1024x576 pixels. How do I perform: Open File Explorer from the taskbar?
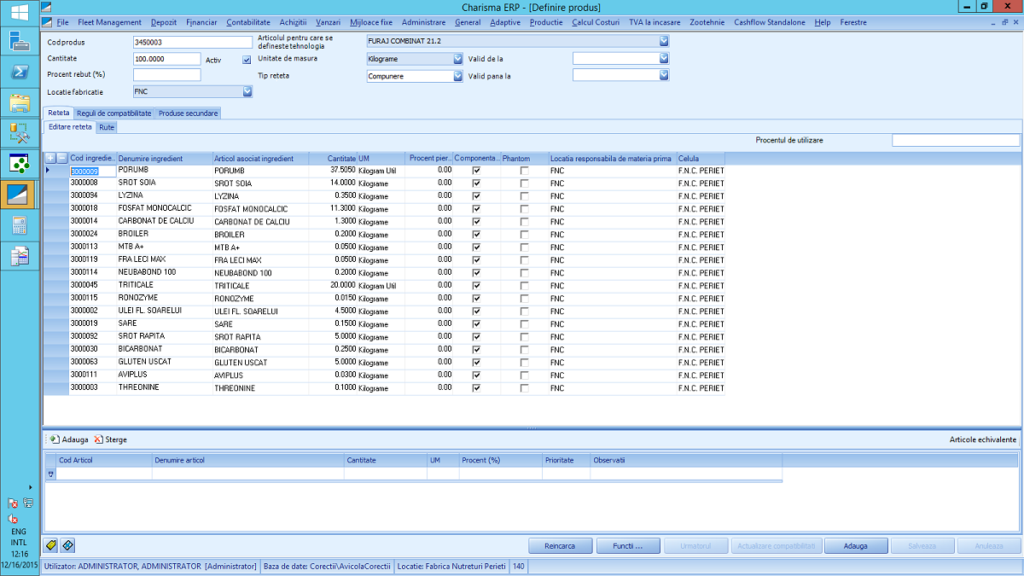pyautogui.click(x=19, y=102)
